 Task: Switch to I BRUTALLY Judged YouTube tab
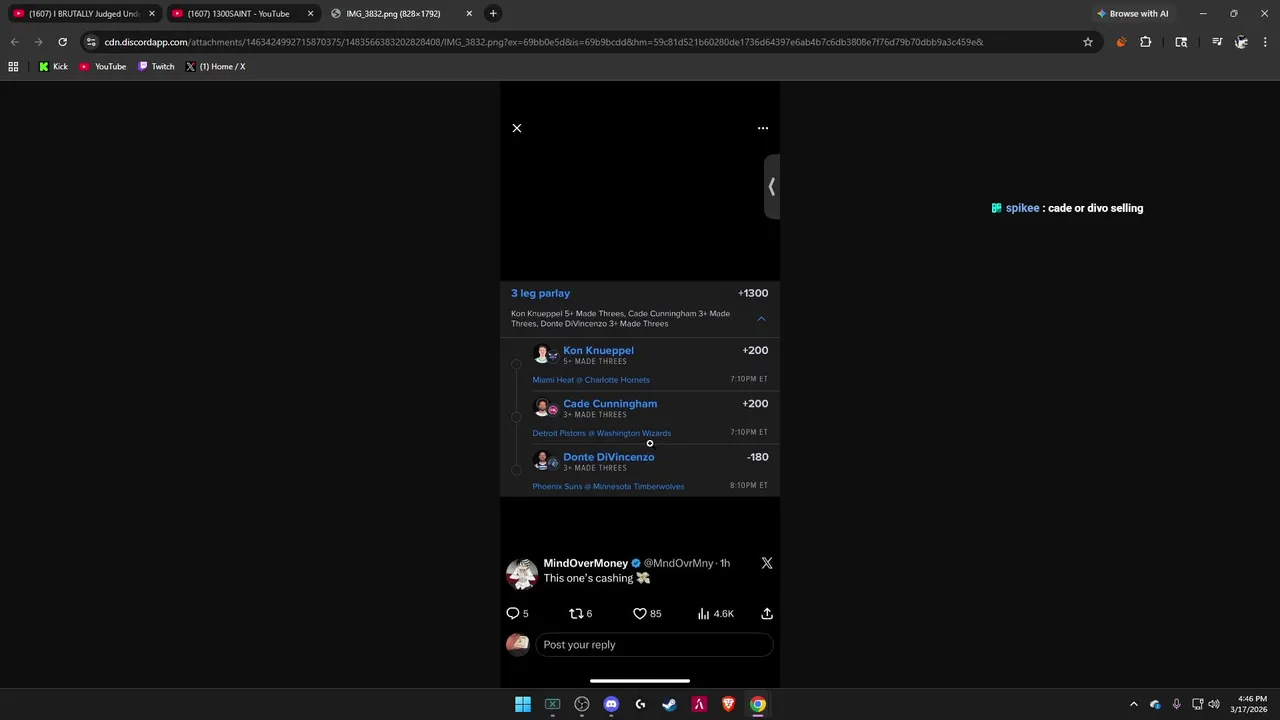coord(84,14)
